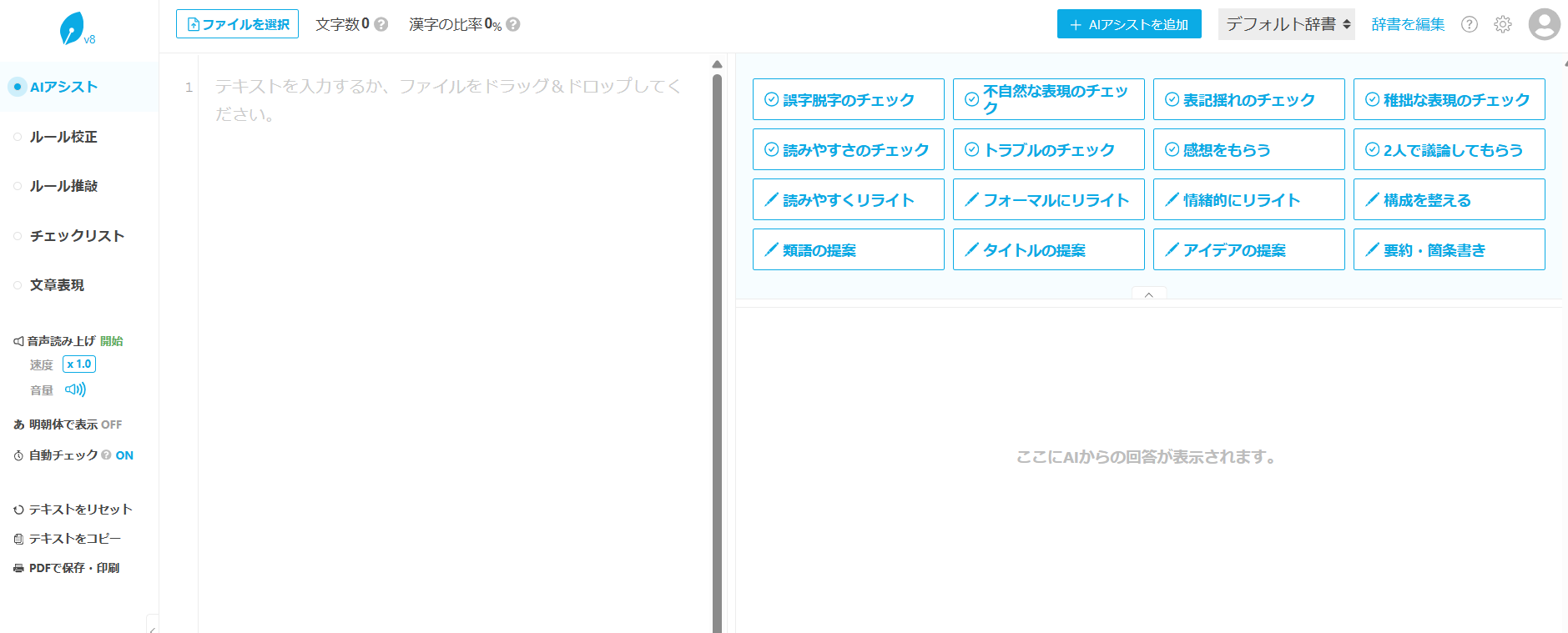The width and height of the screenshot is (1568, 633).
Task: Click the help icon next to 文字数
Action: (x=381, y=24)
